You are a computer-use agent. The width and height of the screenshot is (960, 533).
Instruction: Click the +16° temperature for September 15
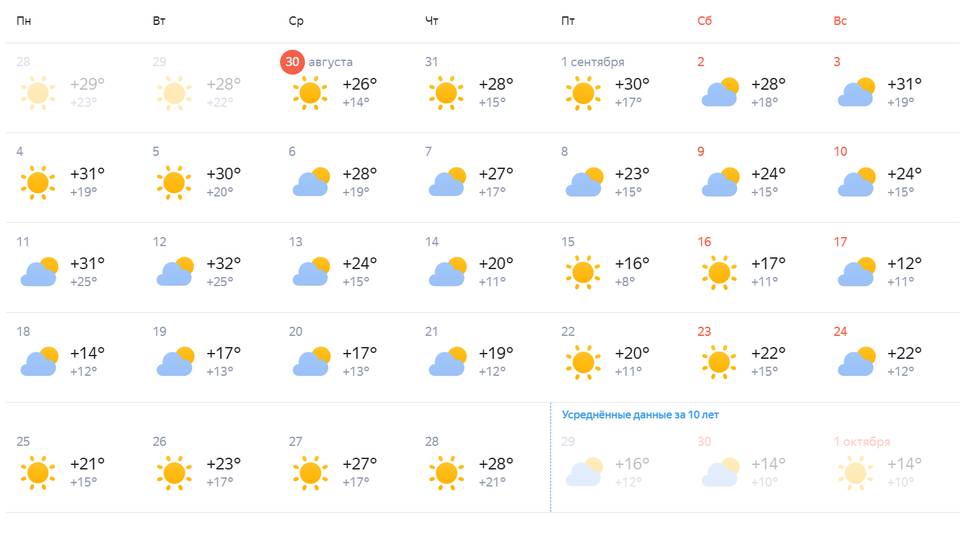[x=632, y=263]
